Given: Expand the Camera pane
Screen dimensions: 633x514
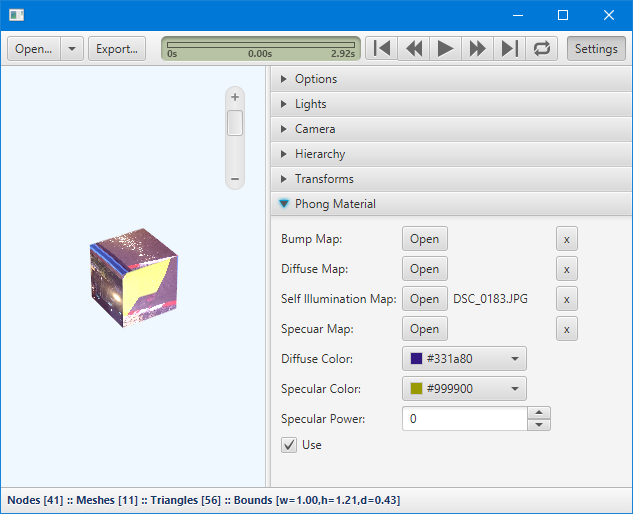Looking at the screenshot, I should tap(451, 129).
